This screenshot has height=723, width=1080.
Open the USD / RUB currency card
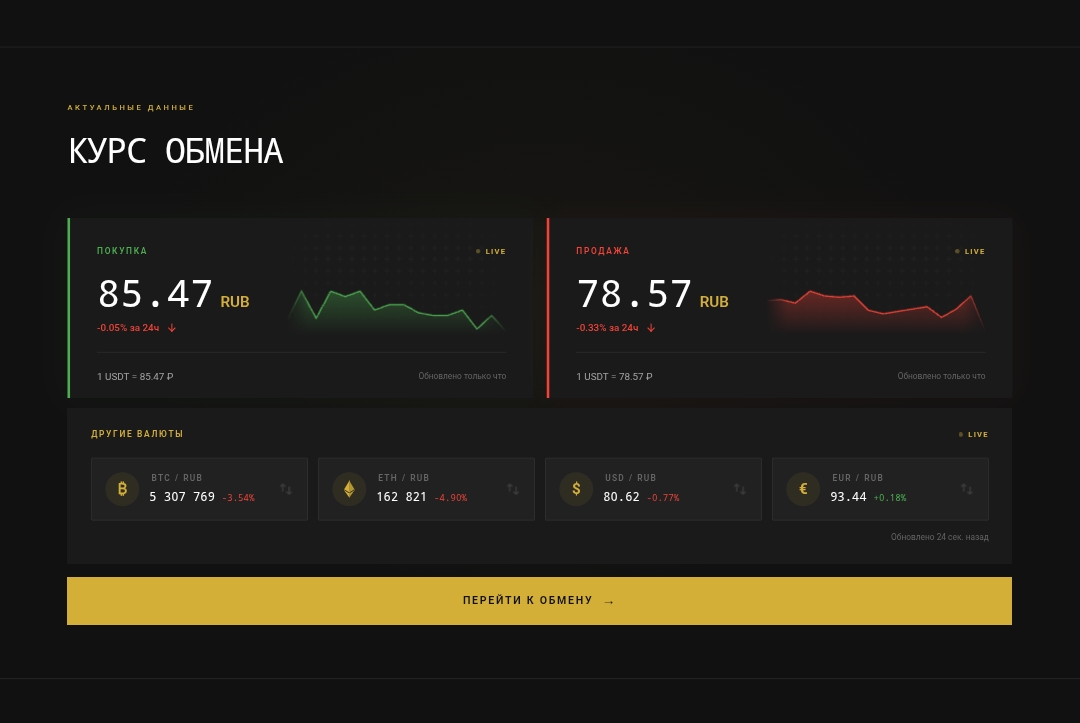pos(653,489)
